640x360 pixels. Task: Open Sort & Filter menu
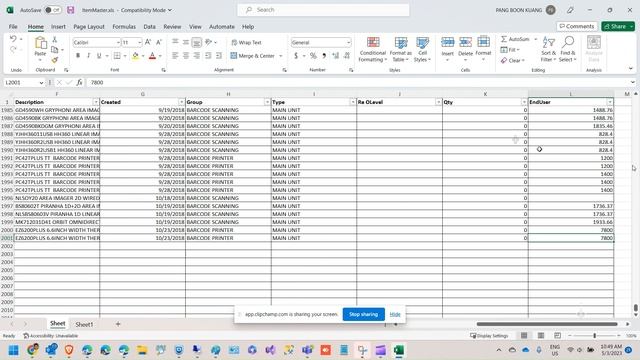coord(548,49)
